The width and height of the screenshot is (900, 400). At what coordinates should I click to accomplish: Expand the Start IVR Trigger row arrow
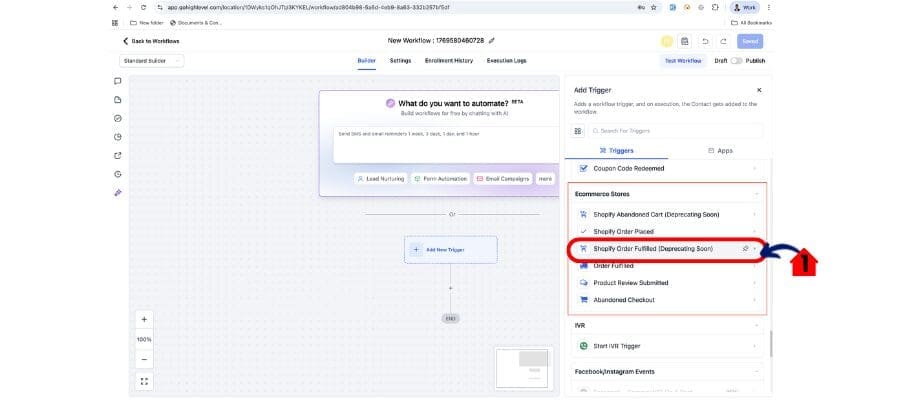click(754, 346)
